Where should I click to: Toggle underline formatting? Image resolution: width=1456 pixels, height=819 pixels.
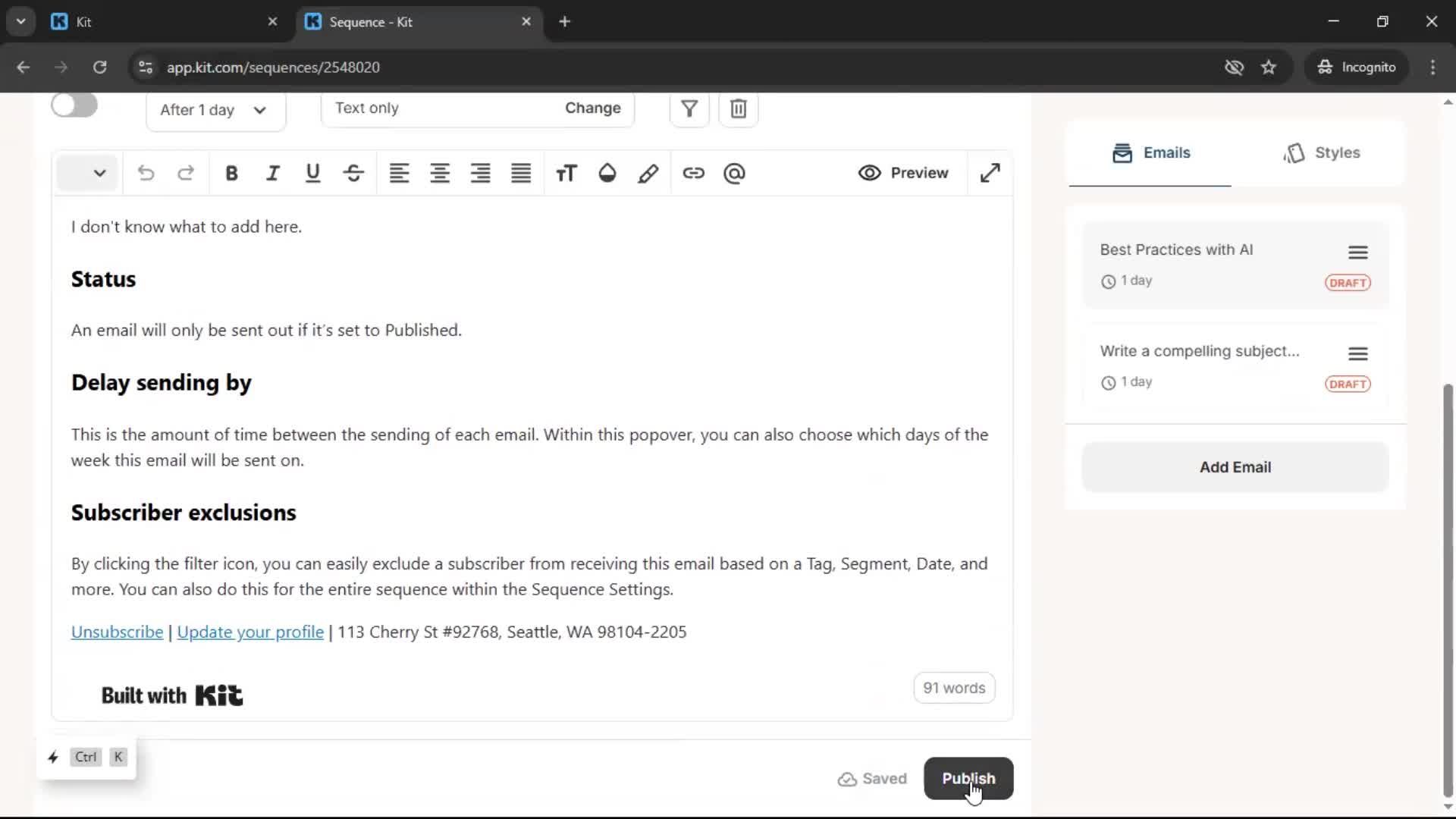pos(312,173)
